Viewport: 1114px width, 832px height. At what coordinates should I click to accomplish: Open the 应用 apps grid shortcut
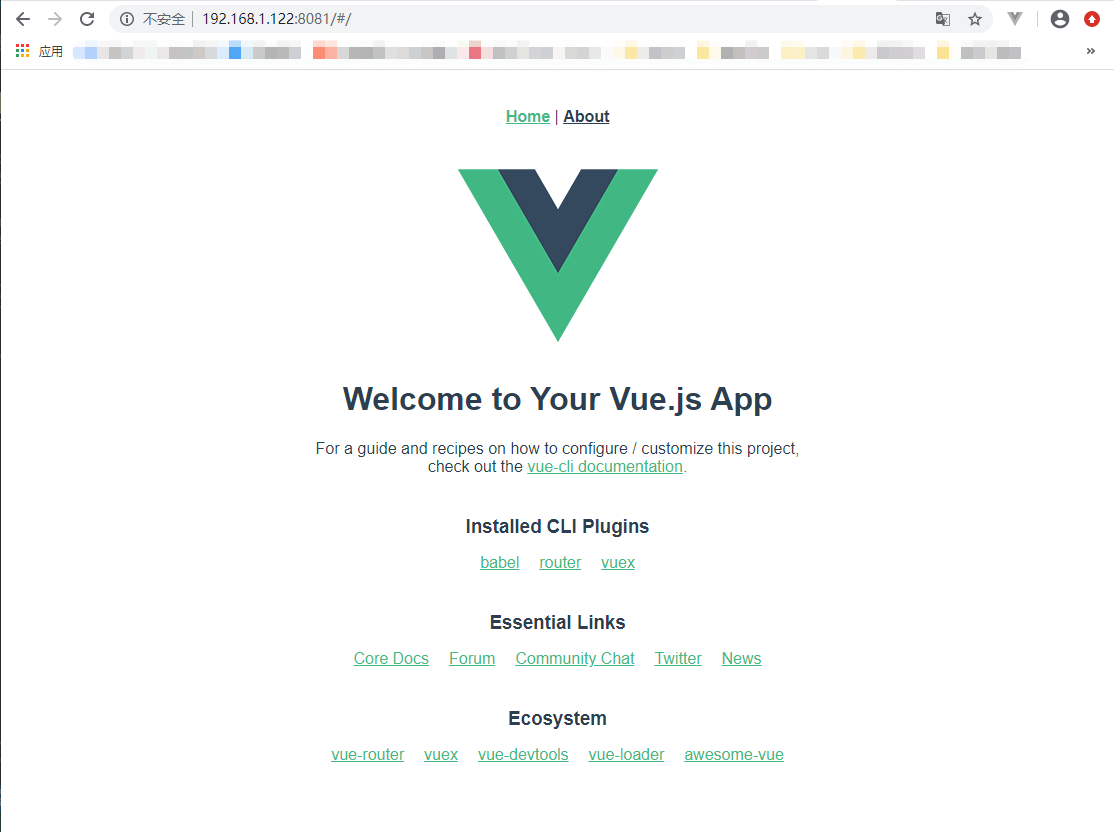[x=39, y=51]
